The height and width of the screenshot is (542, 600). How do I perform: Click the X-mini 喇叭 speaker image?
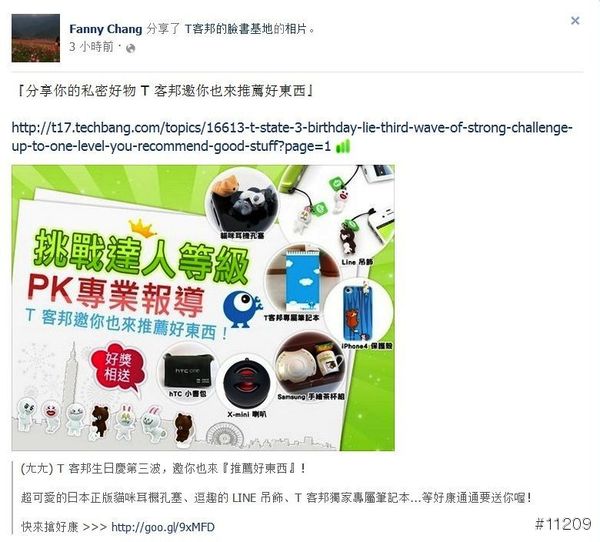pyautogui.click(x=246, y=384)
